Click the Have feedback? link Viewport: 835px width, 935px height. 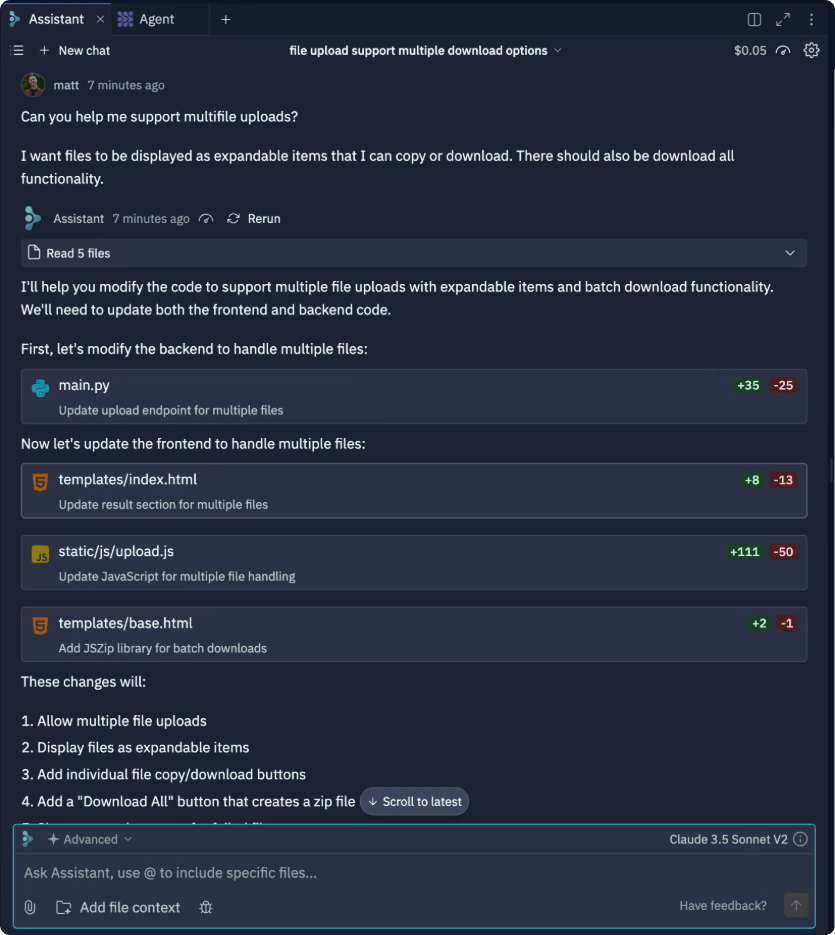(x=723, y=905)
